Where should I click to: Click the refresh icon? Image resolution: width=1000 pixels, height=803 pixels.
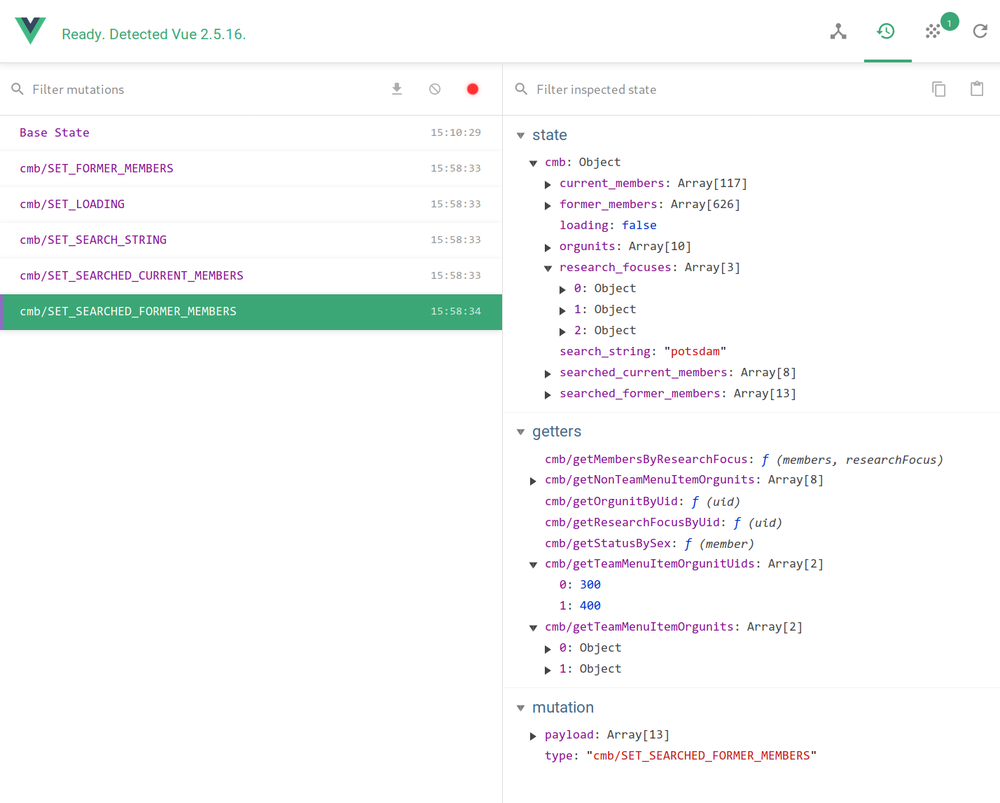click(980, 31)
